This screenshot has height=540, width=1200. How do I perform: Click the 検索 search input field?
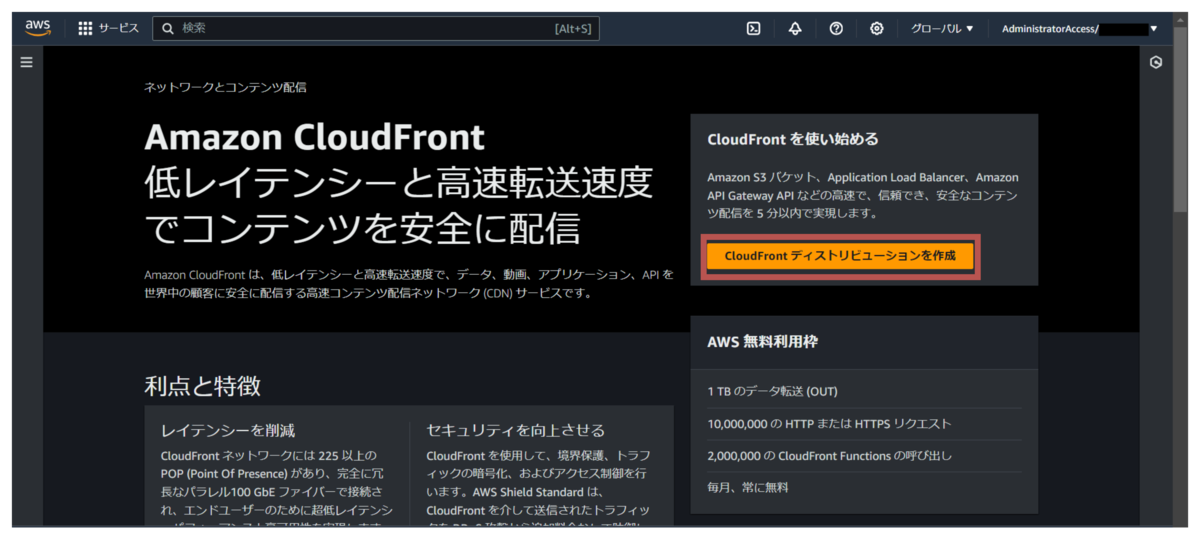[x=376, y=28]
